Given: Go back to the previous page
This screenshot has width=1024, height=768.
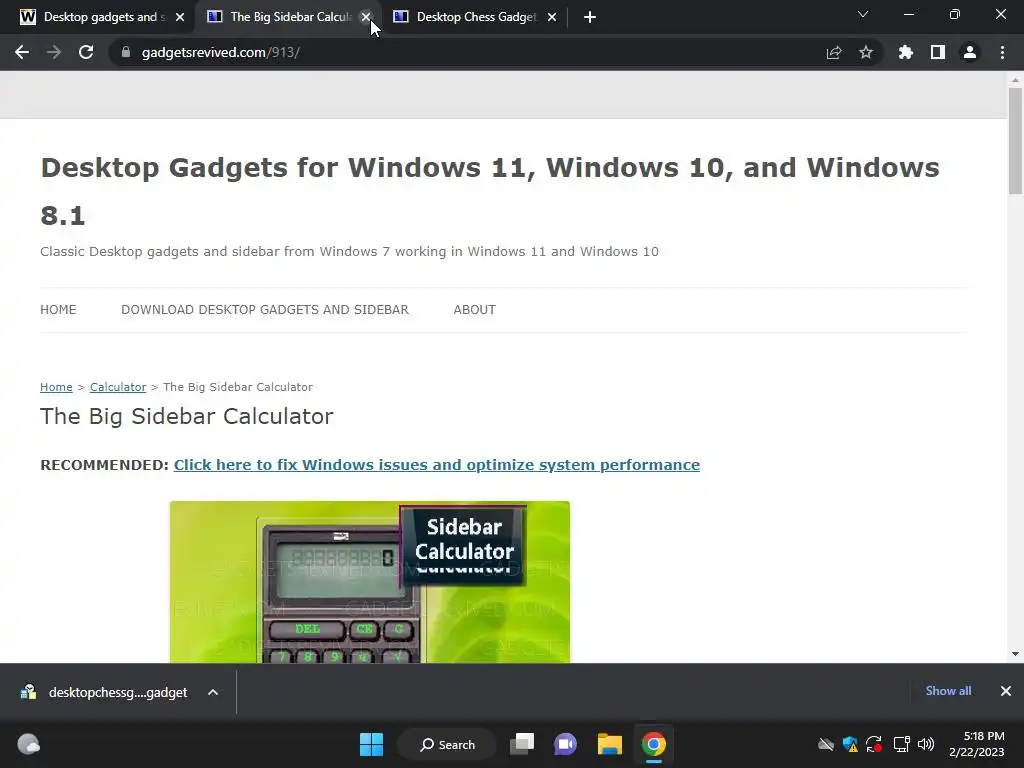Looking at the screenshot, I should [22, 52].
